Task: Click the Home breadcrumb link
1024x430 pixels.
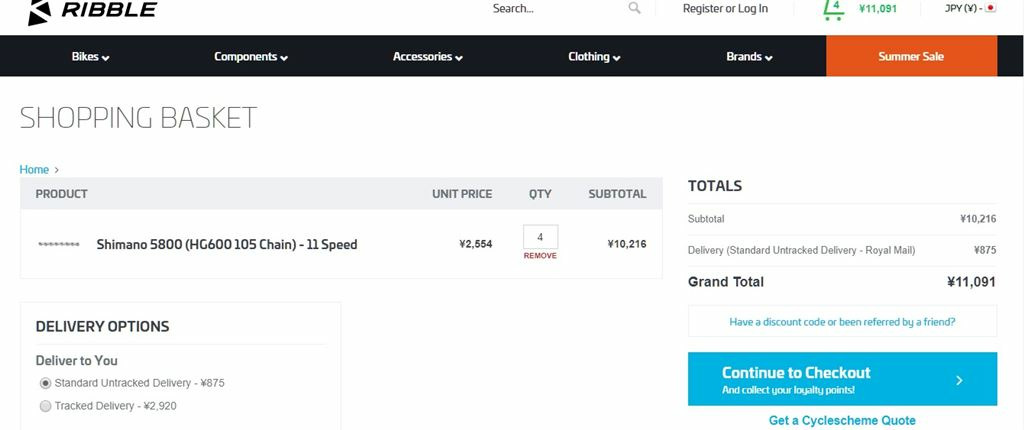Action: (x=34, y=169)
